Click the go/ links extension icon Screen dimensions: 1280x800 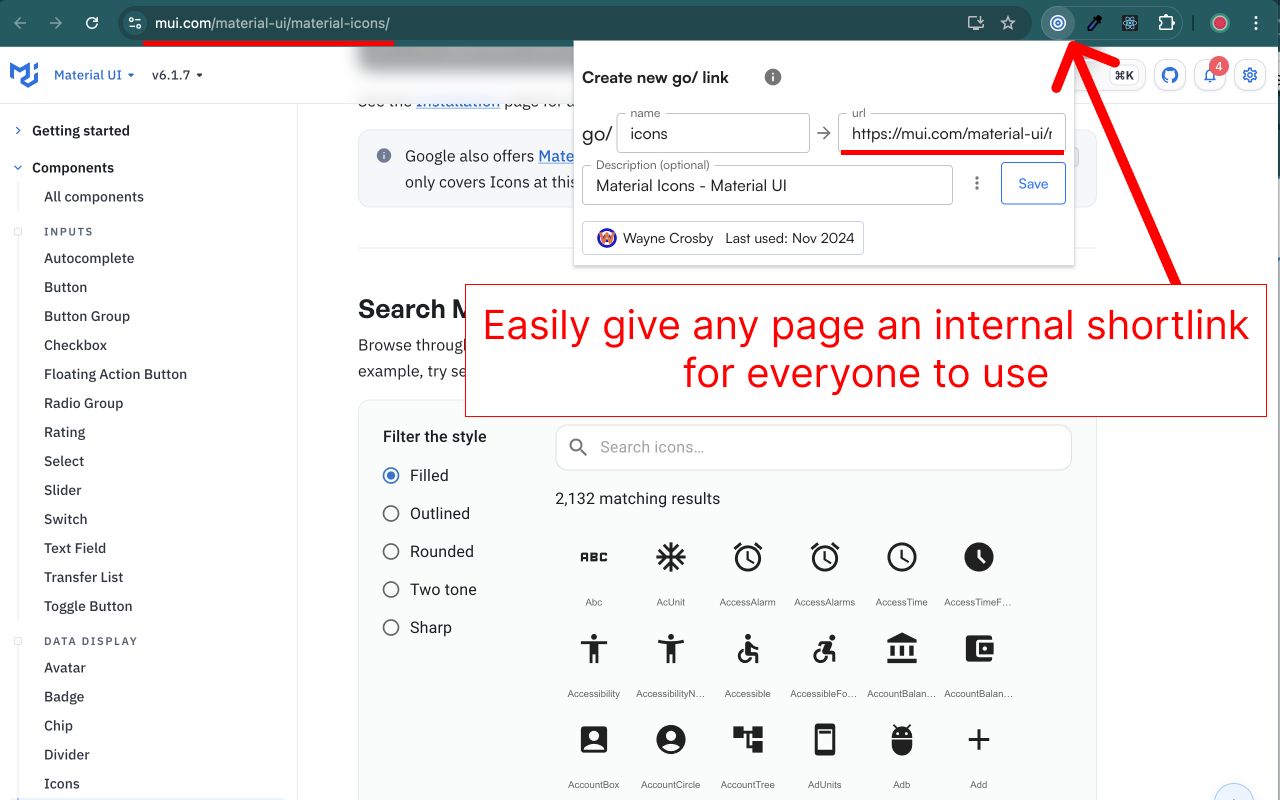click(1057, 23)
